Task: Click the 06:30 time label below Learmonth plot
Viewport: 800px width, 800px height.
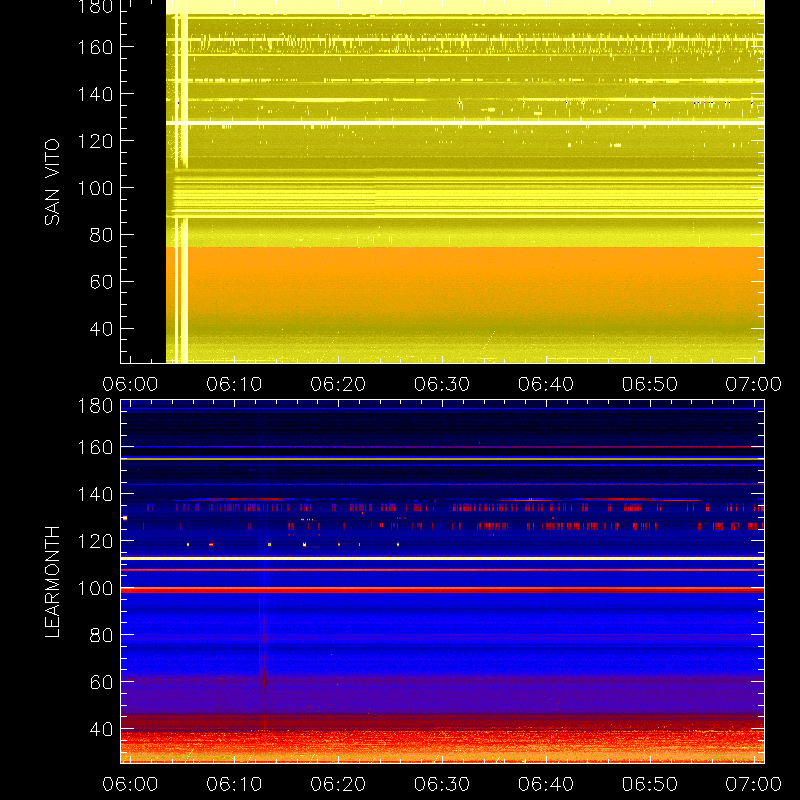Action: [442, 784]
